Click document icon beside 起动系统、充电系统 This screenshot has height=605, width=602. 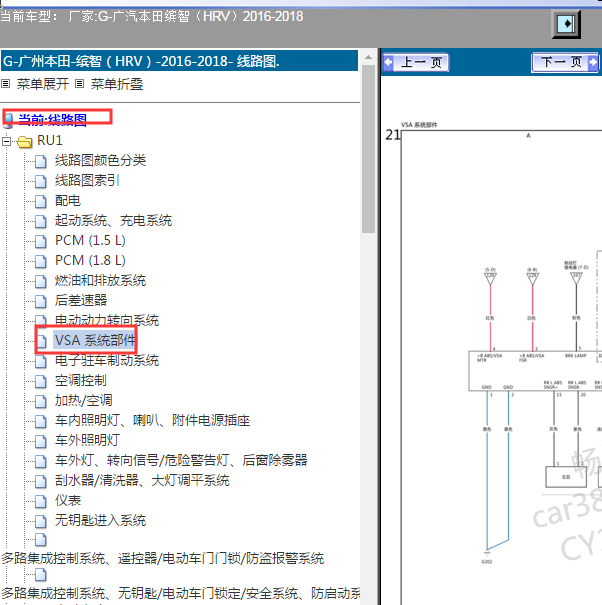[x=41, y=221]
